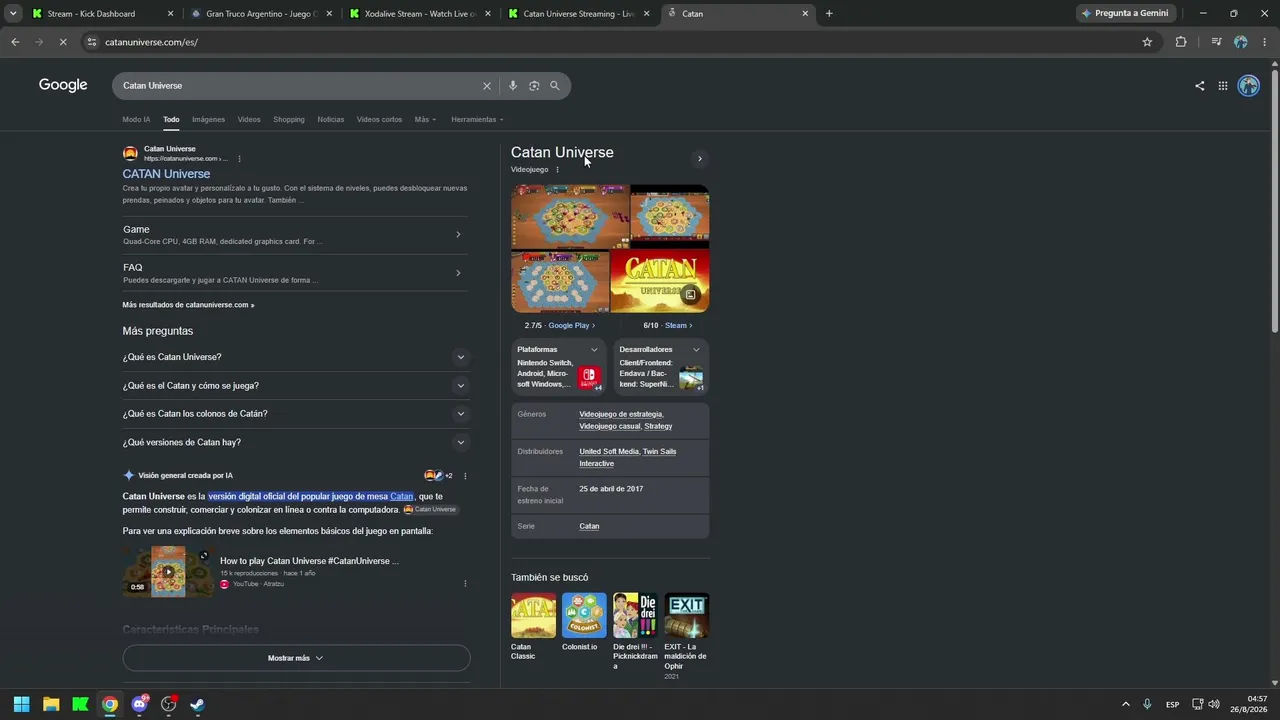Open a new browser tab

829,14
